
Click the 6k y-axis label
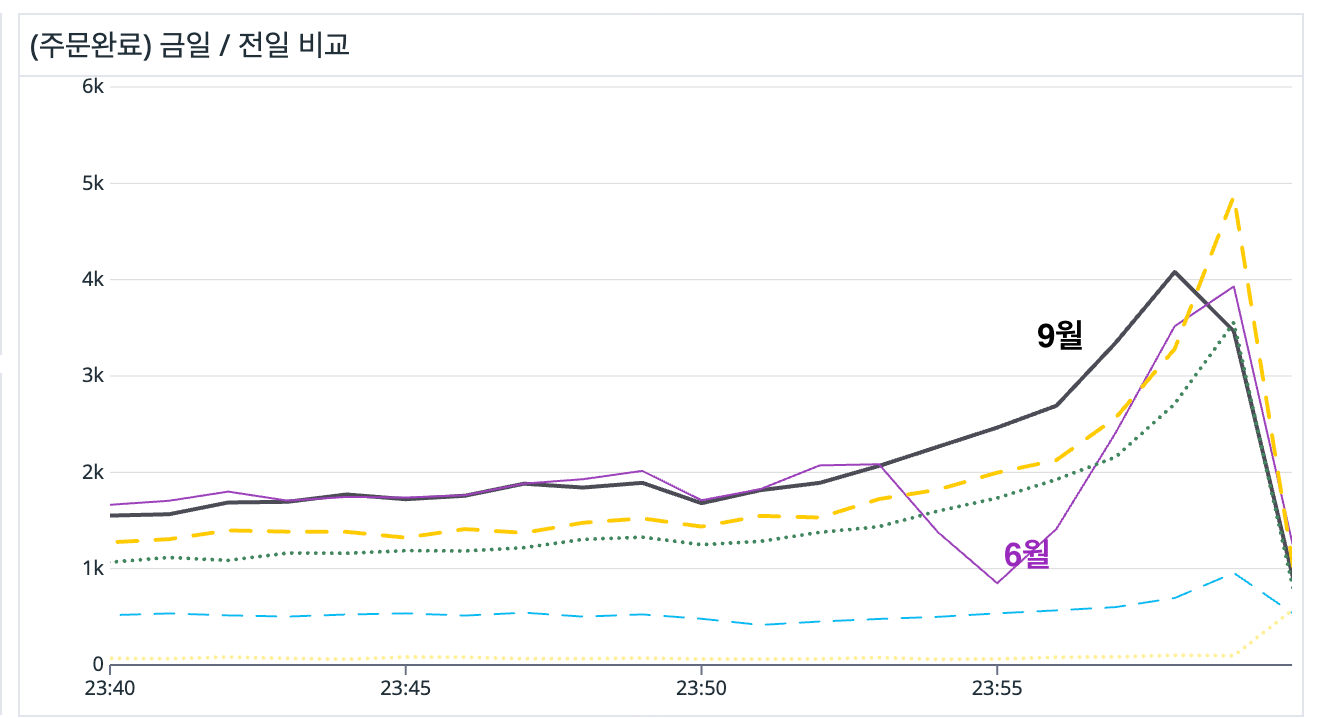click(93, 87)
